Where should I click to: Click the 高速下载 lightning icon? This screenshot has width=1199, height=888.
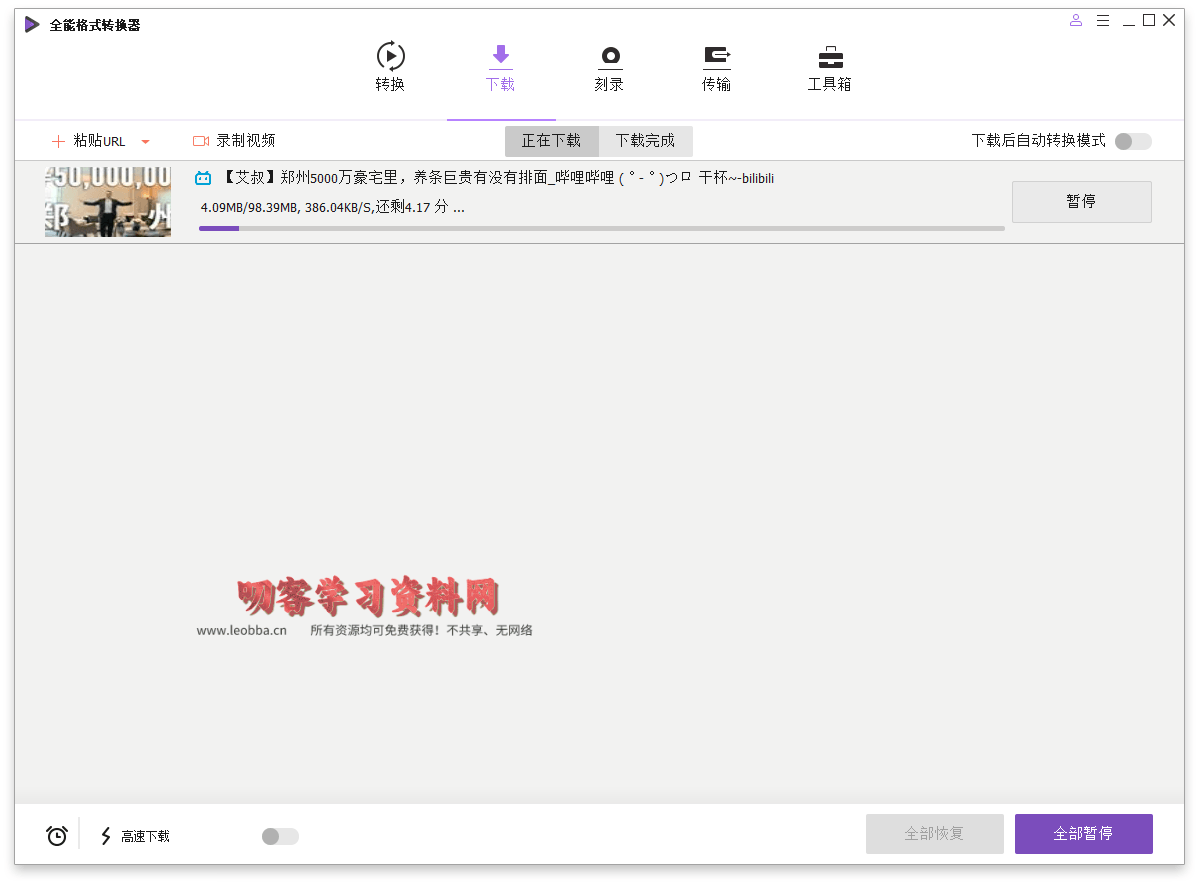point(105,834)
